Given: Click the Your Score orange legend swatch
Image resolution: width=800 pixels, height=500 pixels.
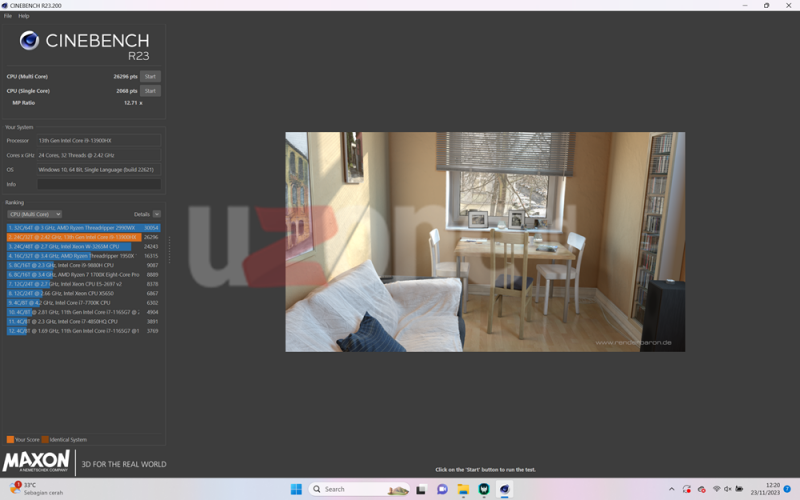Looking at the screenshot, I should click(10, 439).
